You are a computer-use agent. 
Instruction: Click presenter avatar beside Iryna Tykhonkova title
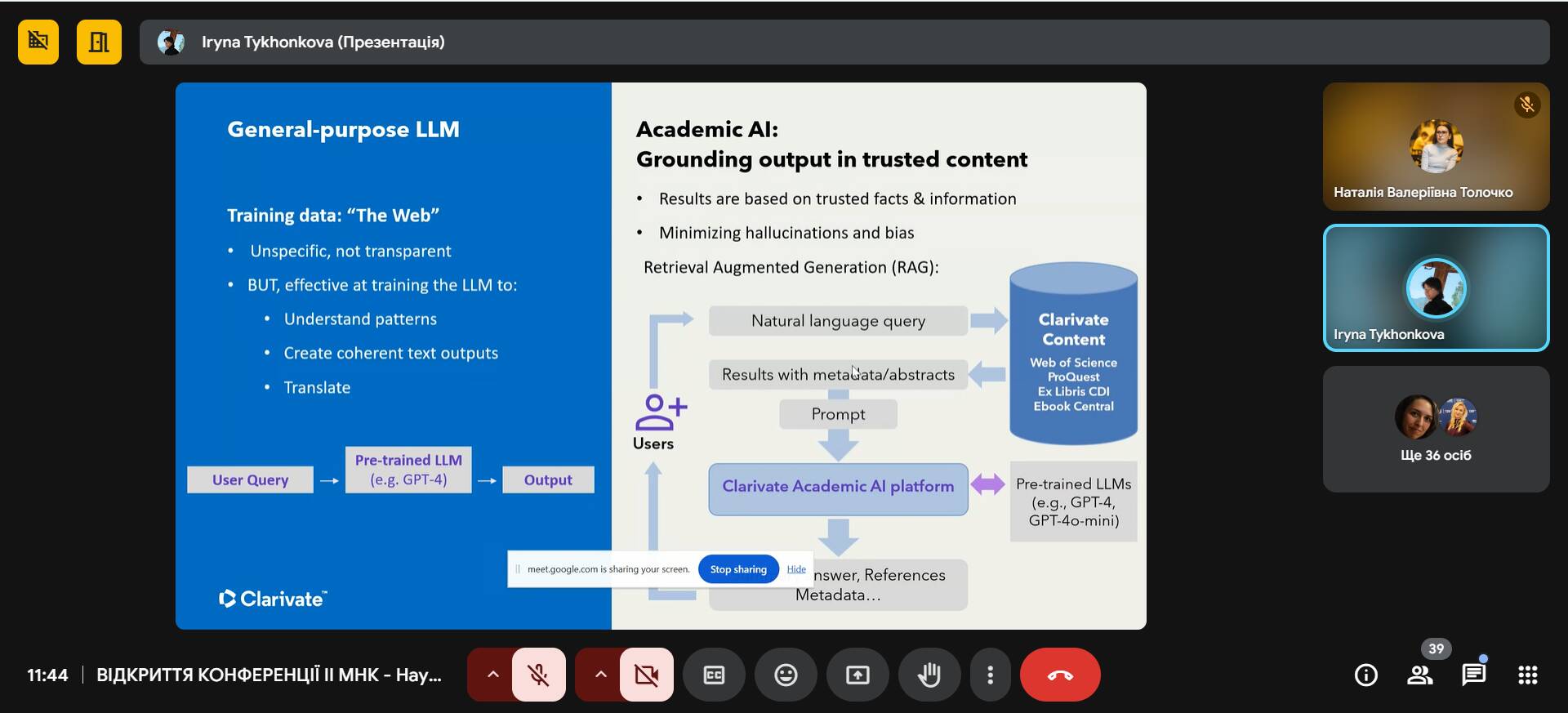171,42
